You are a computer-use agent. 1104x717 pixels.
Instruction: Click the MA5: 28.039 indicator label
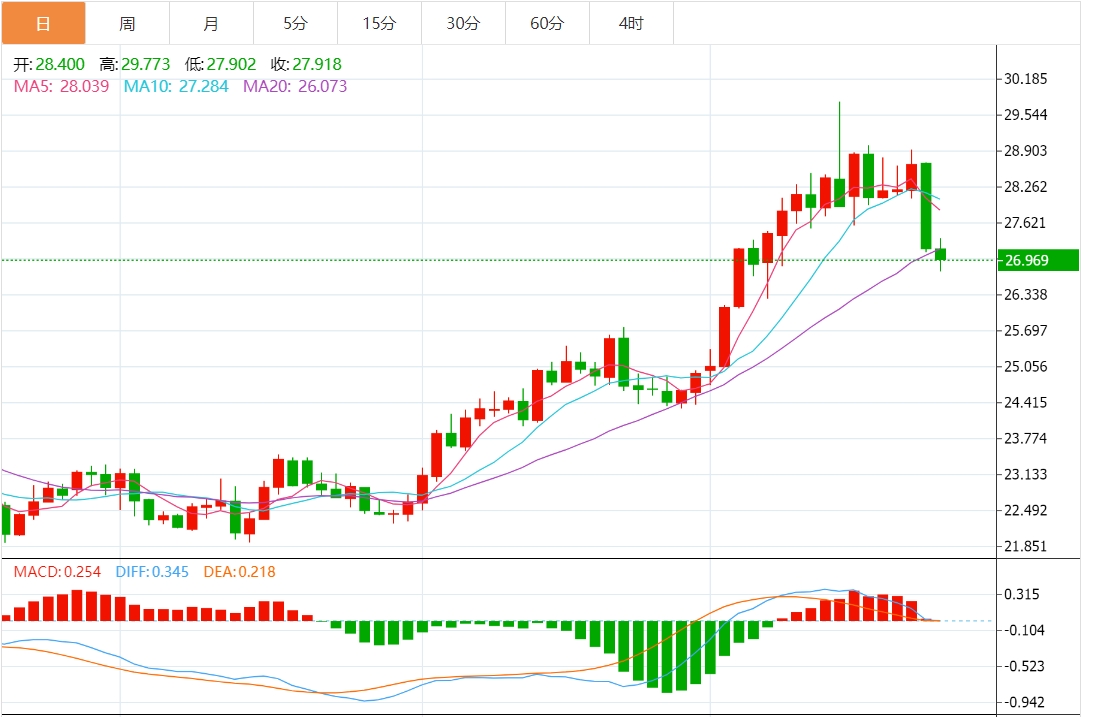[x=61, y=86]
